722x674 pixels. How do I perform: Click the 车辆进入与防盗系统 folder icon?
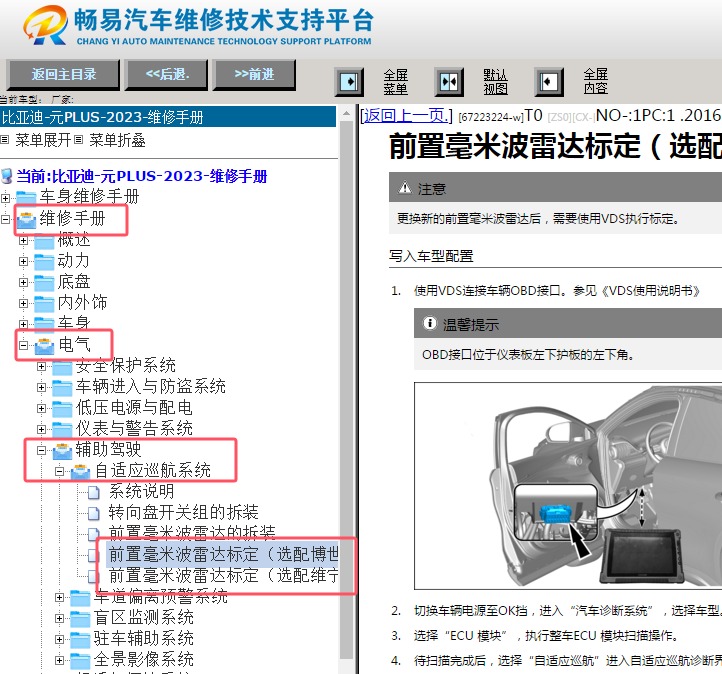(62, 388)
